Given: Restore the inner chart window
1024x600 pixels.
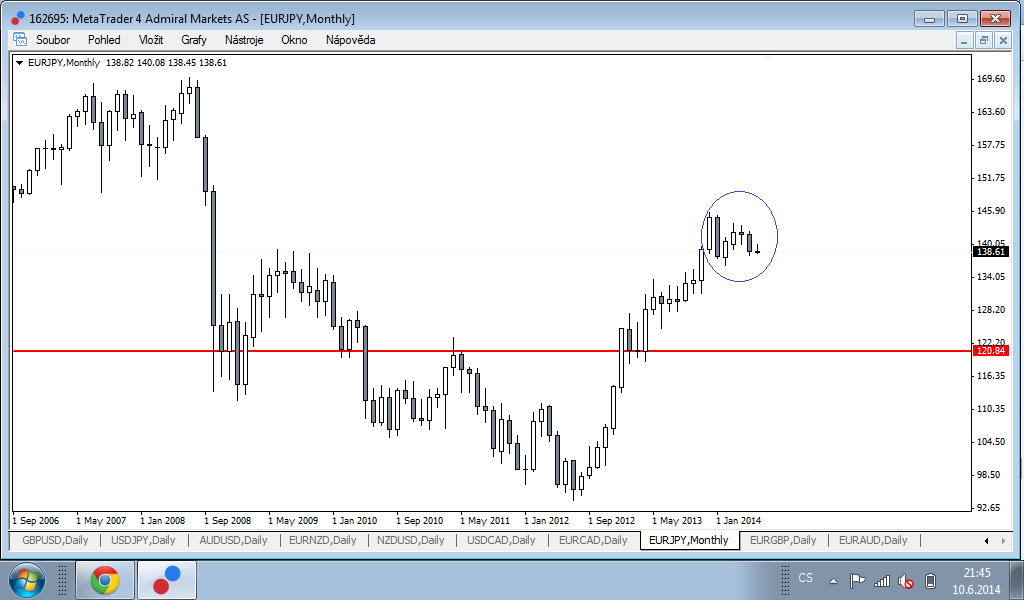Looking at the screenshot, I should point(984,40).
